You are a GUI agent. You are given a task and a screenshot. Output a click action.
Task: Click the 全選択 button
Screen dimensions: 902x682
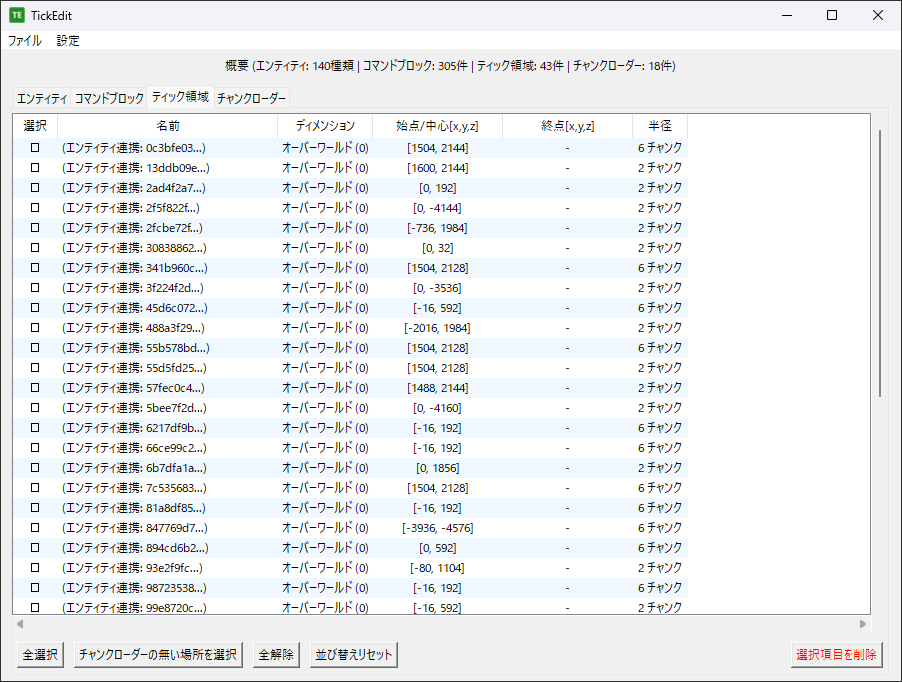point(40,654)
